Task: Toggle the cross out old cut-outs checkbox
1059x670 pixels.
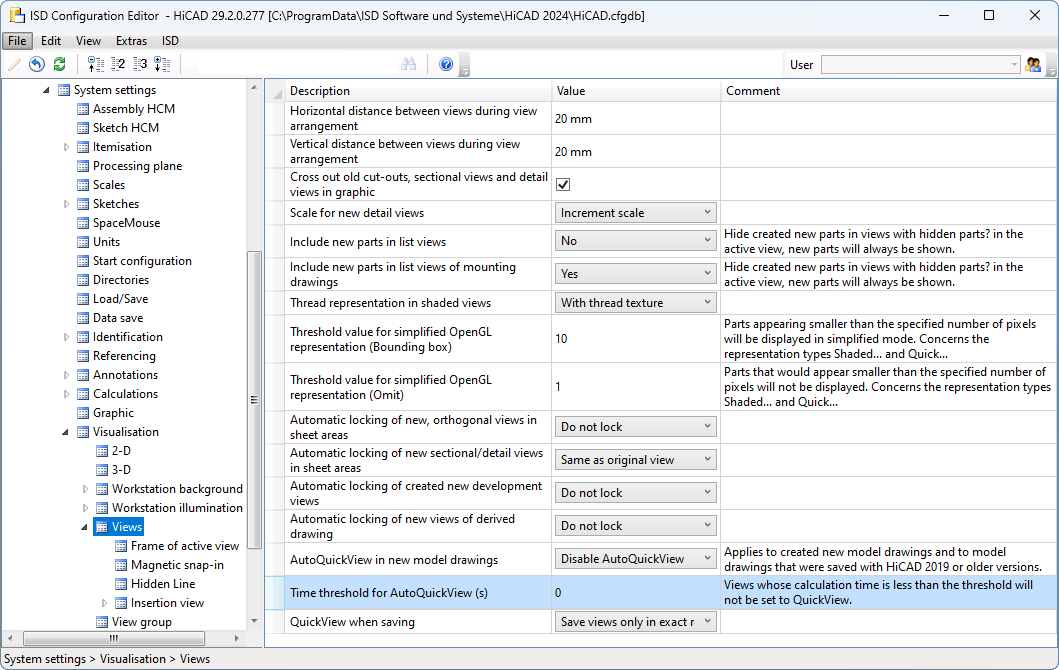Action: click(563, 184)
